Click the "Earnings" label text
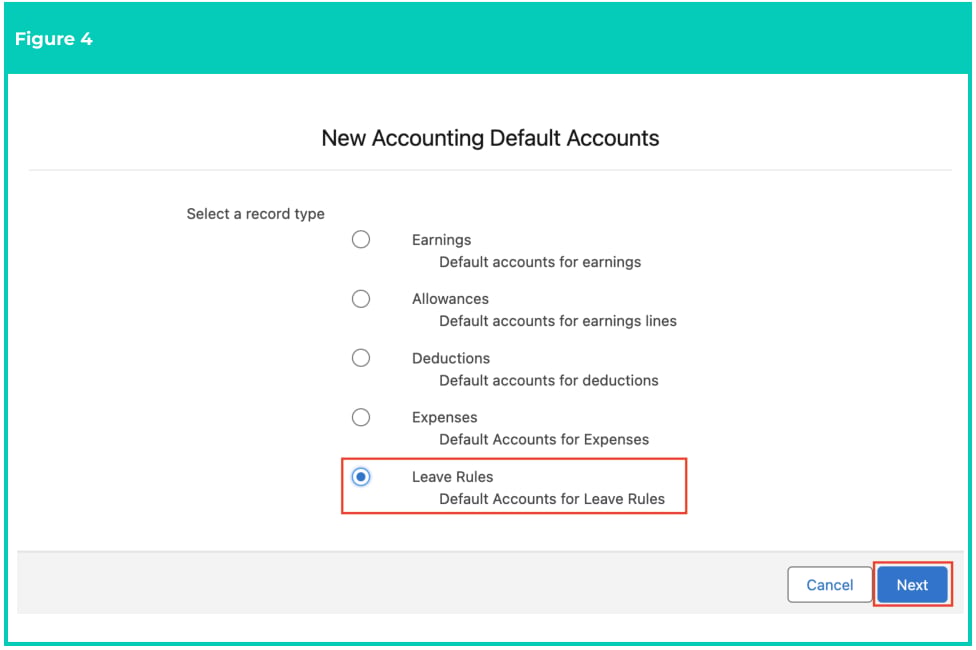 [441, 240]
